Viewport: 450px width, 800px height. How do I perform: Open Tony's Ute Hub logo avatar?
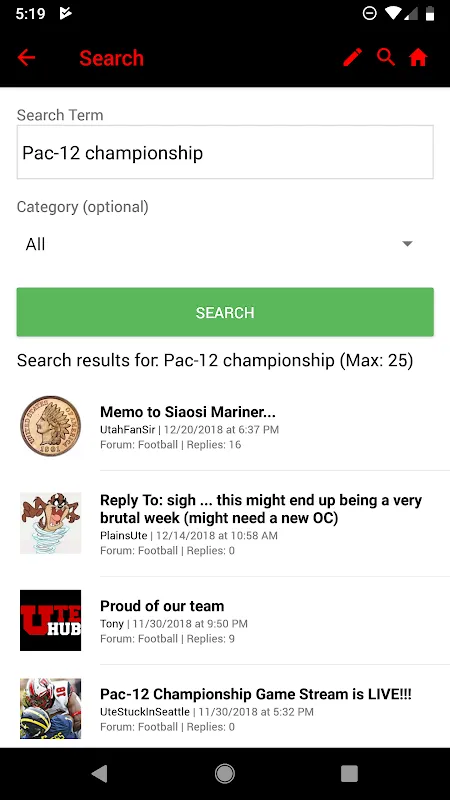coord(51,620)
